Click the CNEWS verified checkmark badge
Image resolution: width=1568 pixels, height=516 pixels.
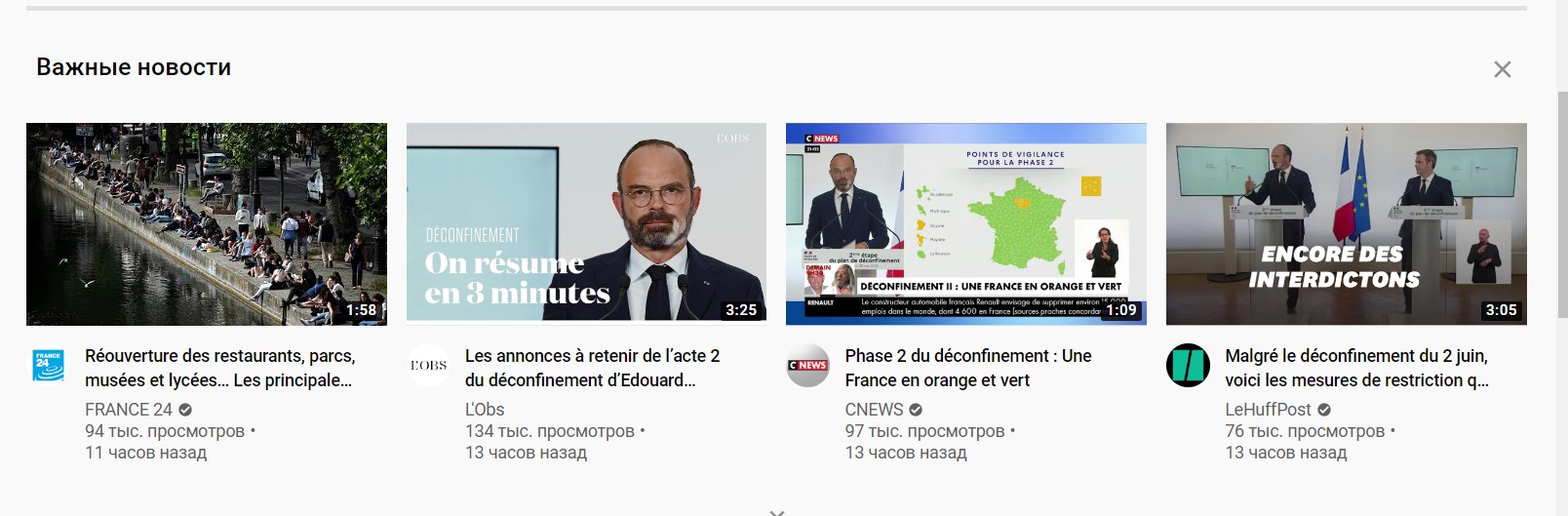[916, 410]
